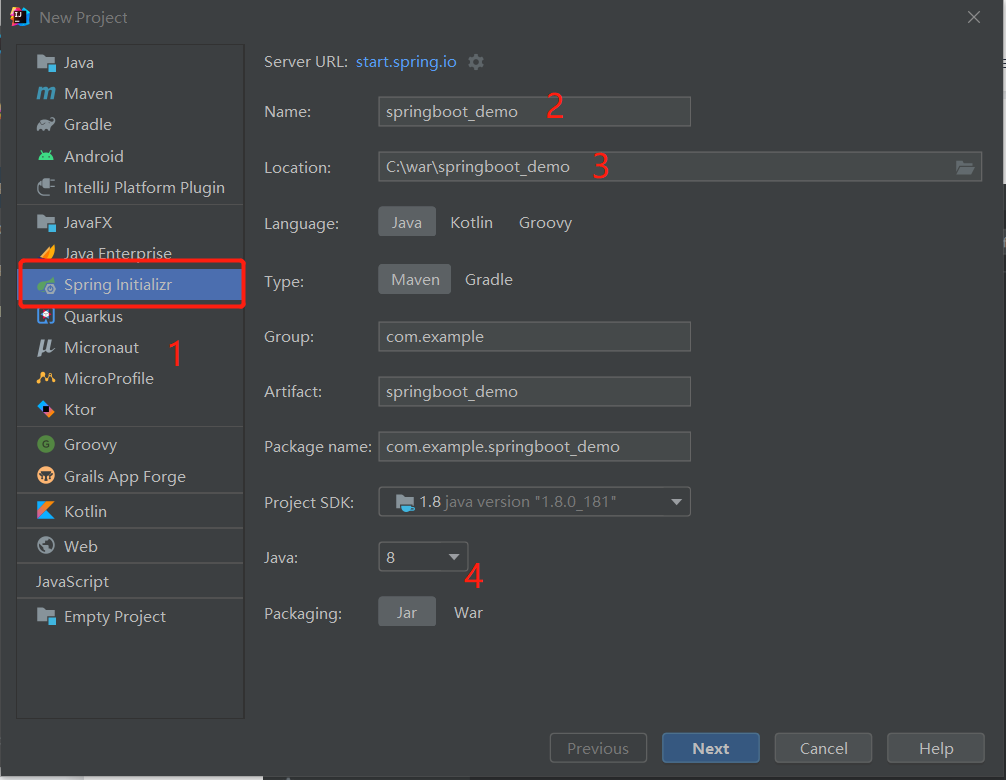The image size is (1006, 780).
Task: Pick the Ktor icon
Action: 46,409
